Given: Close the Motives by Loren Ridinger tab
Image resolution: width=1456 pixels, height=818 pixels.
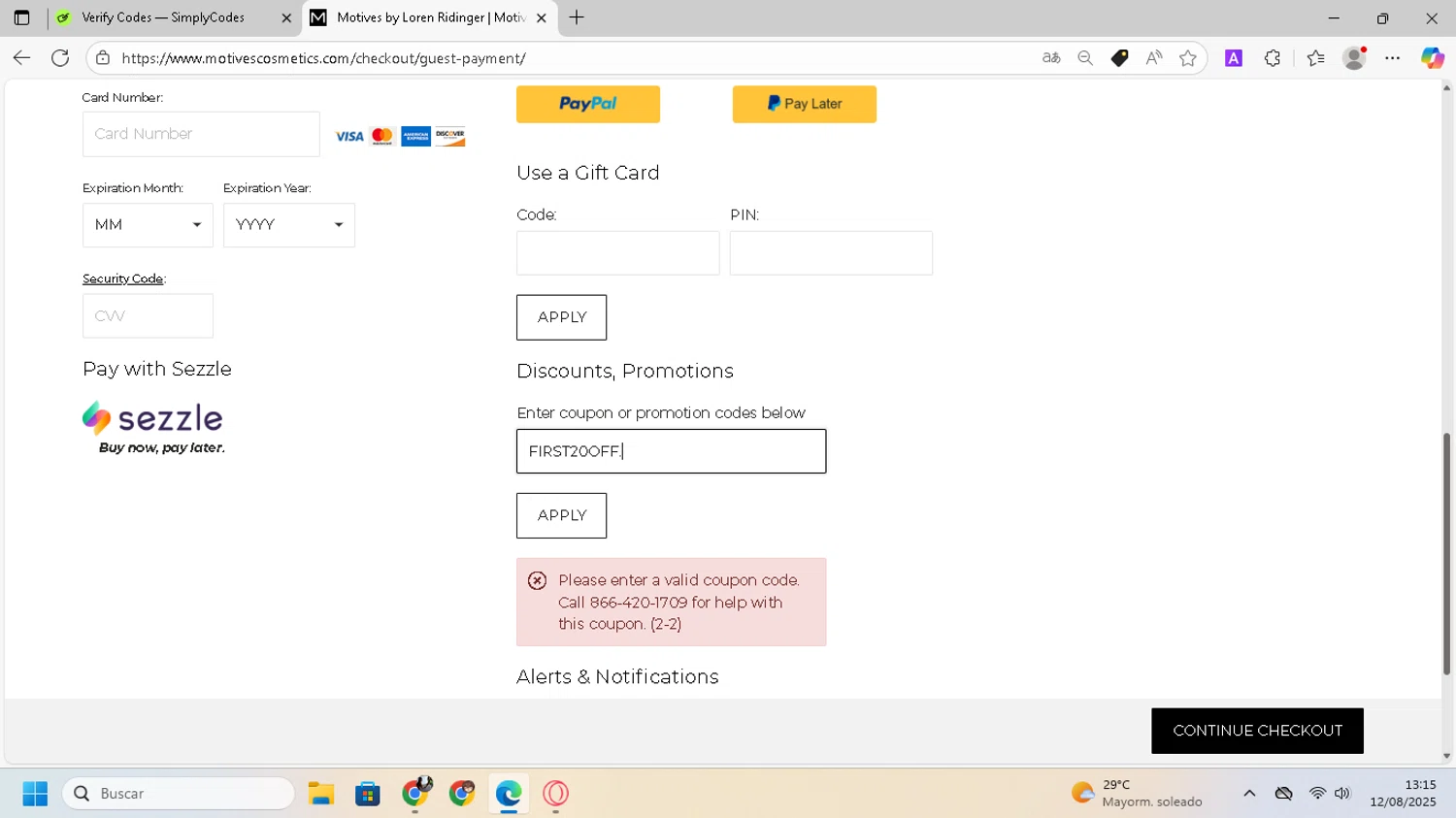Looking at the screenshot, I should click(542, 17).
